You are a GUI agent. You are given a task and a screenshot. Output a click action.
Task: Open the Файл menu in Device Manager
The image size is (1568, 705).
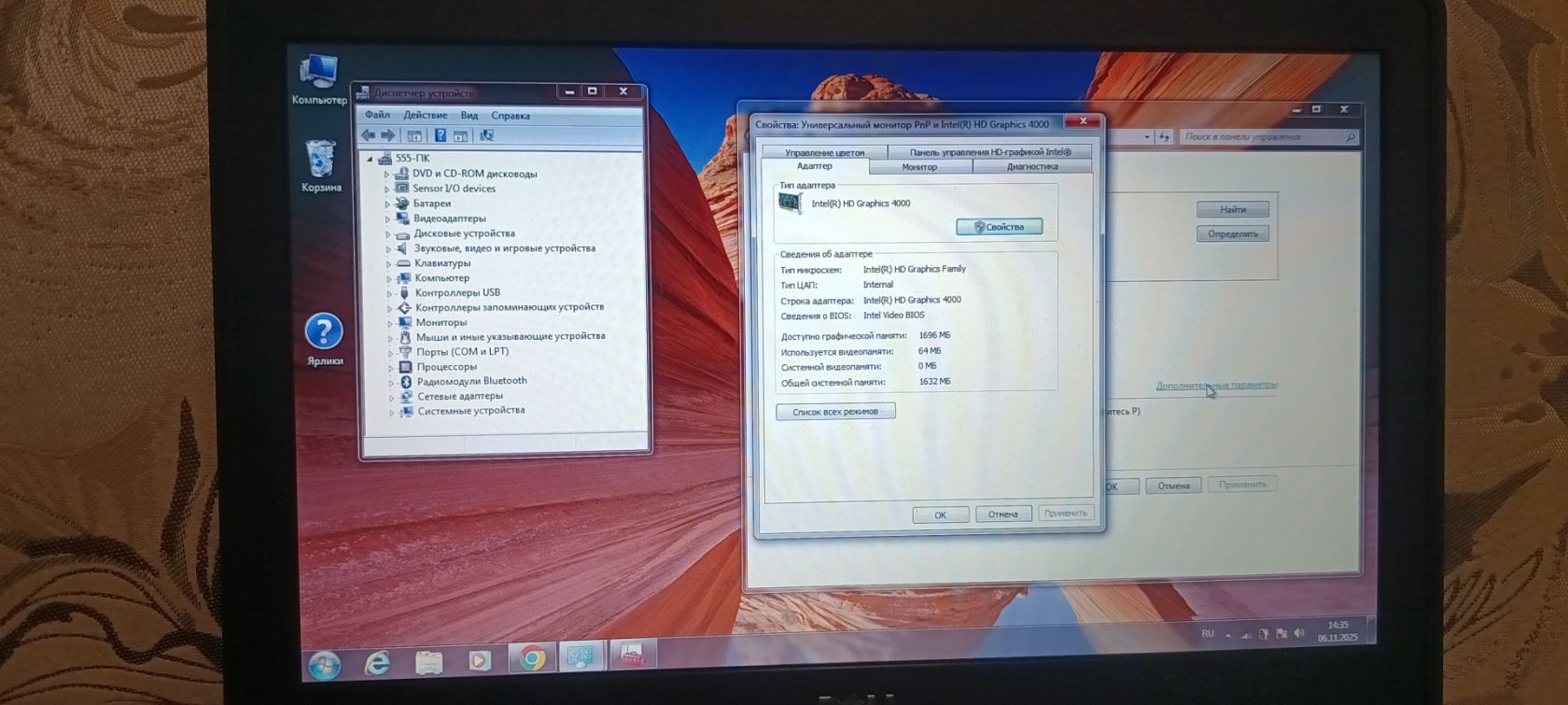(x=377, y=115)
